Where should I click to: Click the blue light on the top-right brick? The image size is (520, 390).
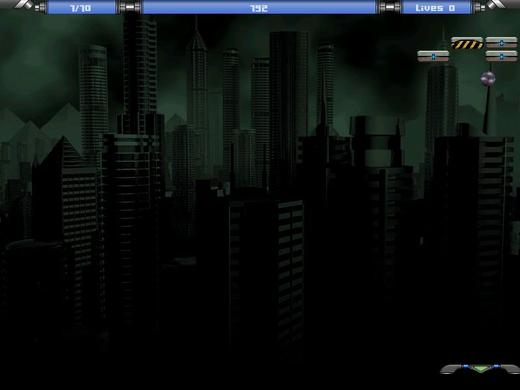tap(501, 43)
